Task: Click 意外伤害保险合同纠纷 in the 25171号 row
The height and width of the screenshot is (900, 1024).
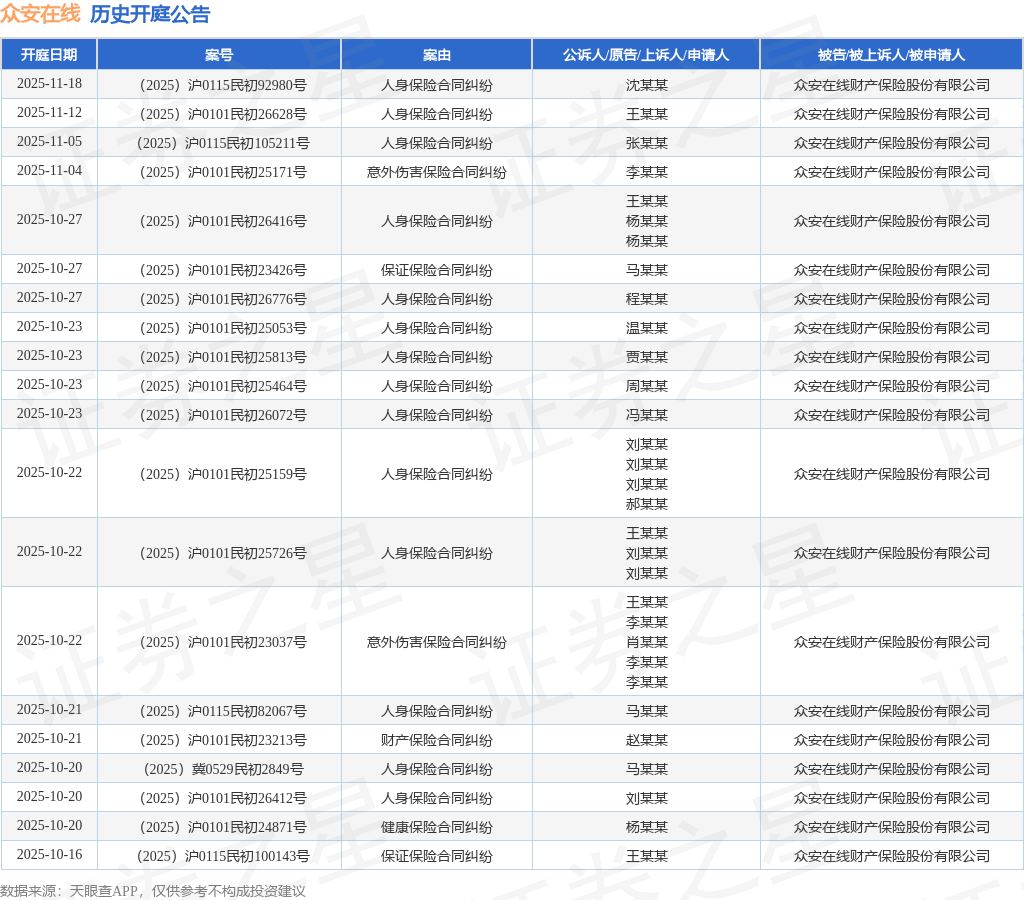Action: click(x=436, y=172)
